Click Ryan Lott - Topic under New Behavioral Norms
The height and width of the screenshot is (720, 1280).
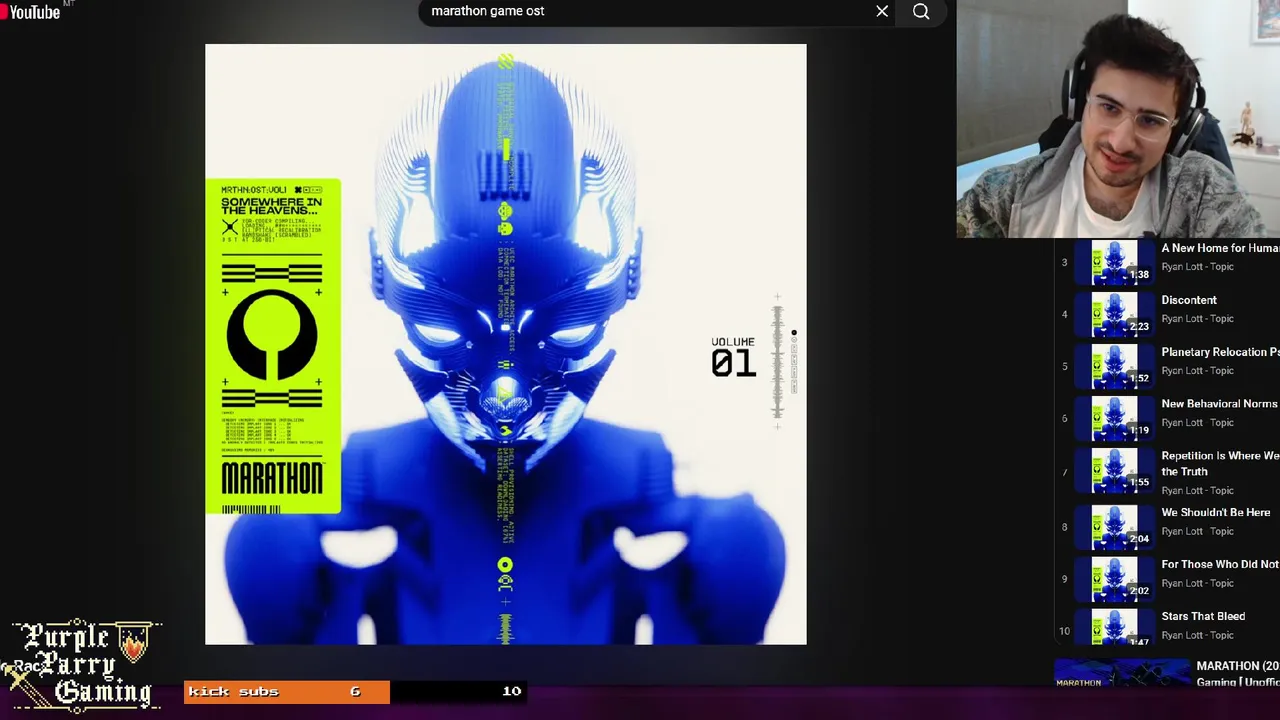pos(1197,423)
